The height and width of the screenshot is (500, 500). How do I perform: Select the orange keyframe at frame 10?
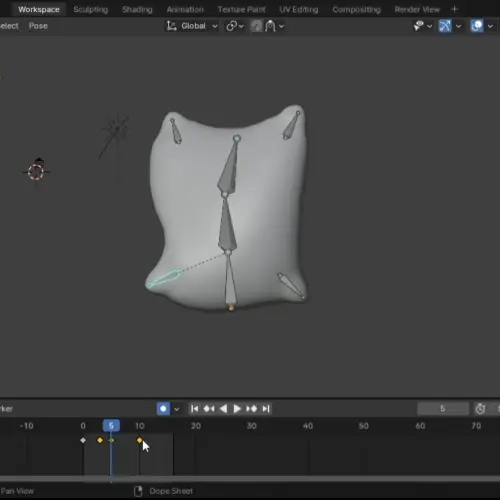[140, 440]
